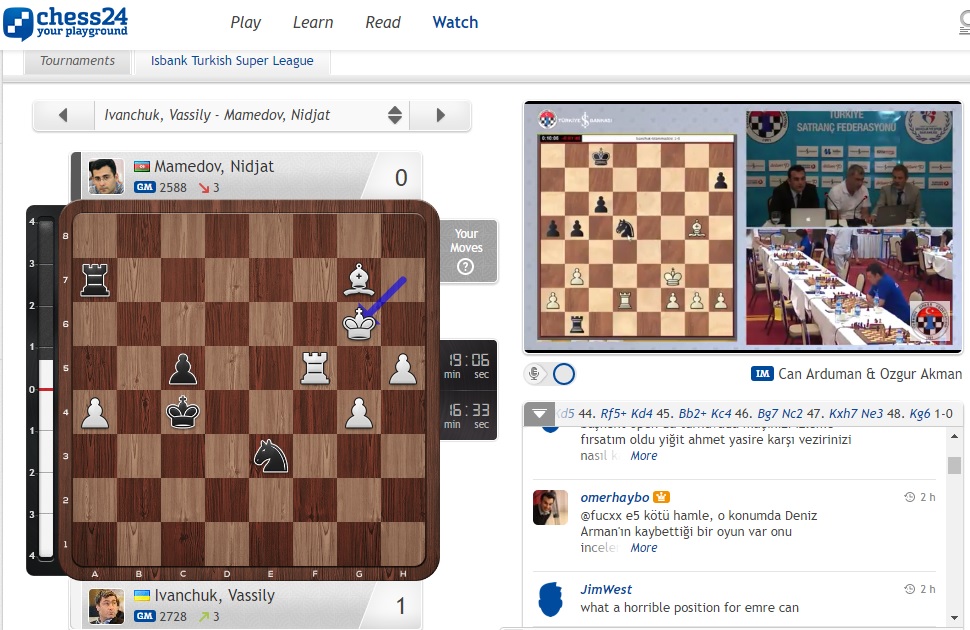Click the white player's clock 16:33
This screenshot has height=630, width=970.
coord(468,416)
